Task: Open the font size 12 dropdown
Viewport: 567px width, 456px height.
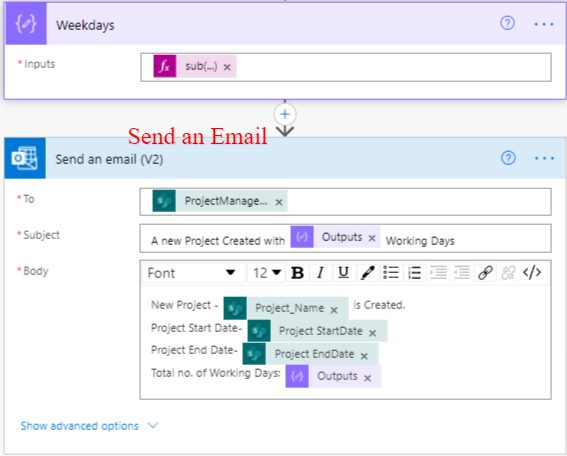Action: tap(267, 273)
